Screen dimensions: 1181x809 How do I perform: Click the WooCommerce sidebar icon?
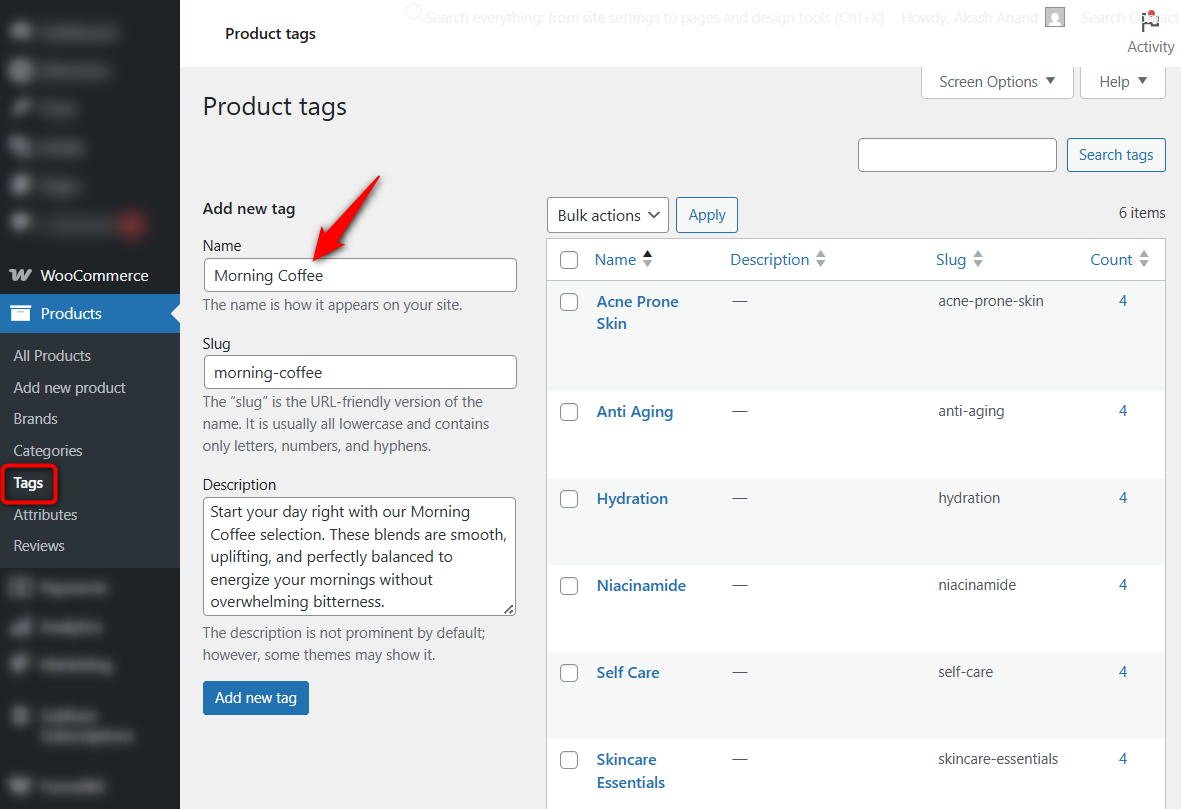click(x=22, y=275)
